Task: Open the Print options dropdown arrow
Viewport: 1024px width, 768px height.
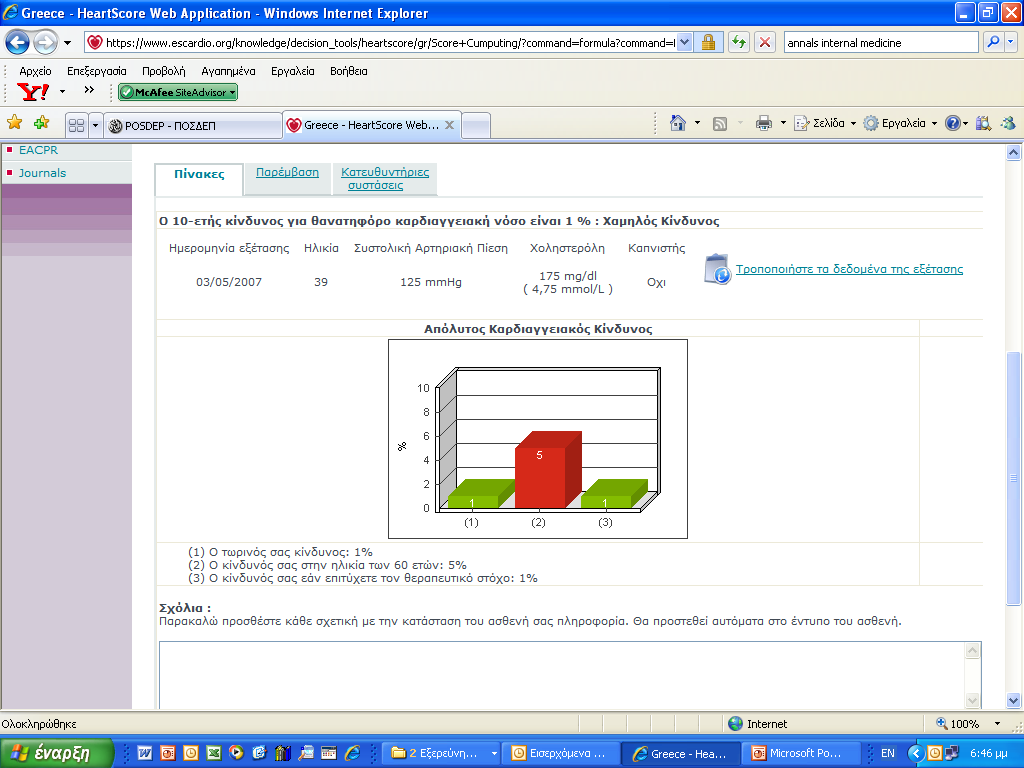Action: pyautogui.click(x=783, y=123)
